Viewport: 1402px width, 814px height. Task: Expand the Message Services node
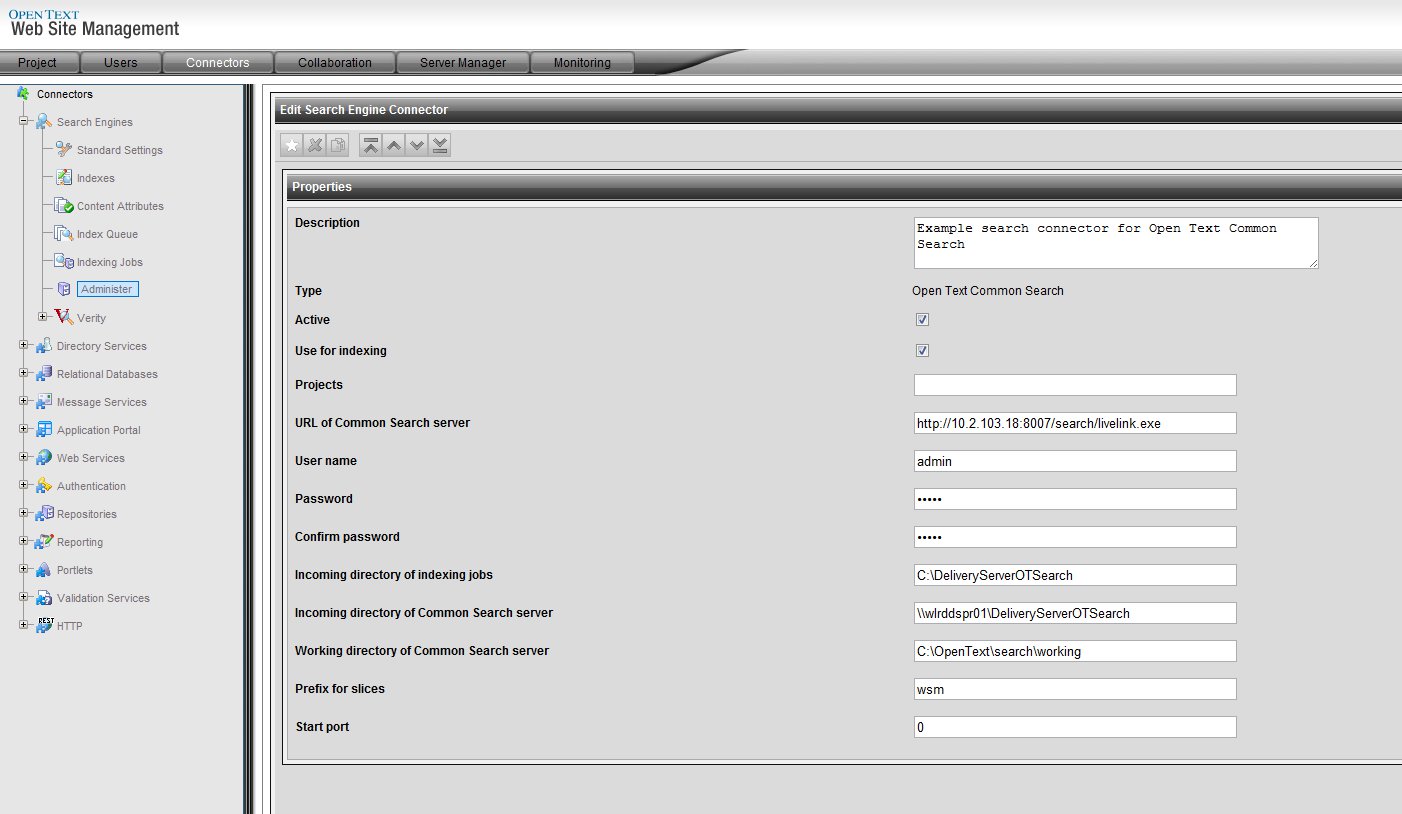24,401
